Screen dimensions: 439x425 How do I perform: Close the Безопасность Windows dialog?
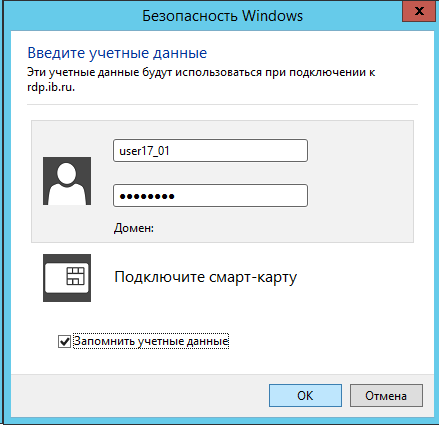[x=419, y=12]
